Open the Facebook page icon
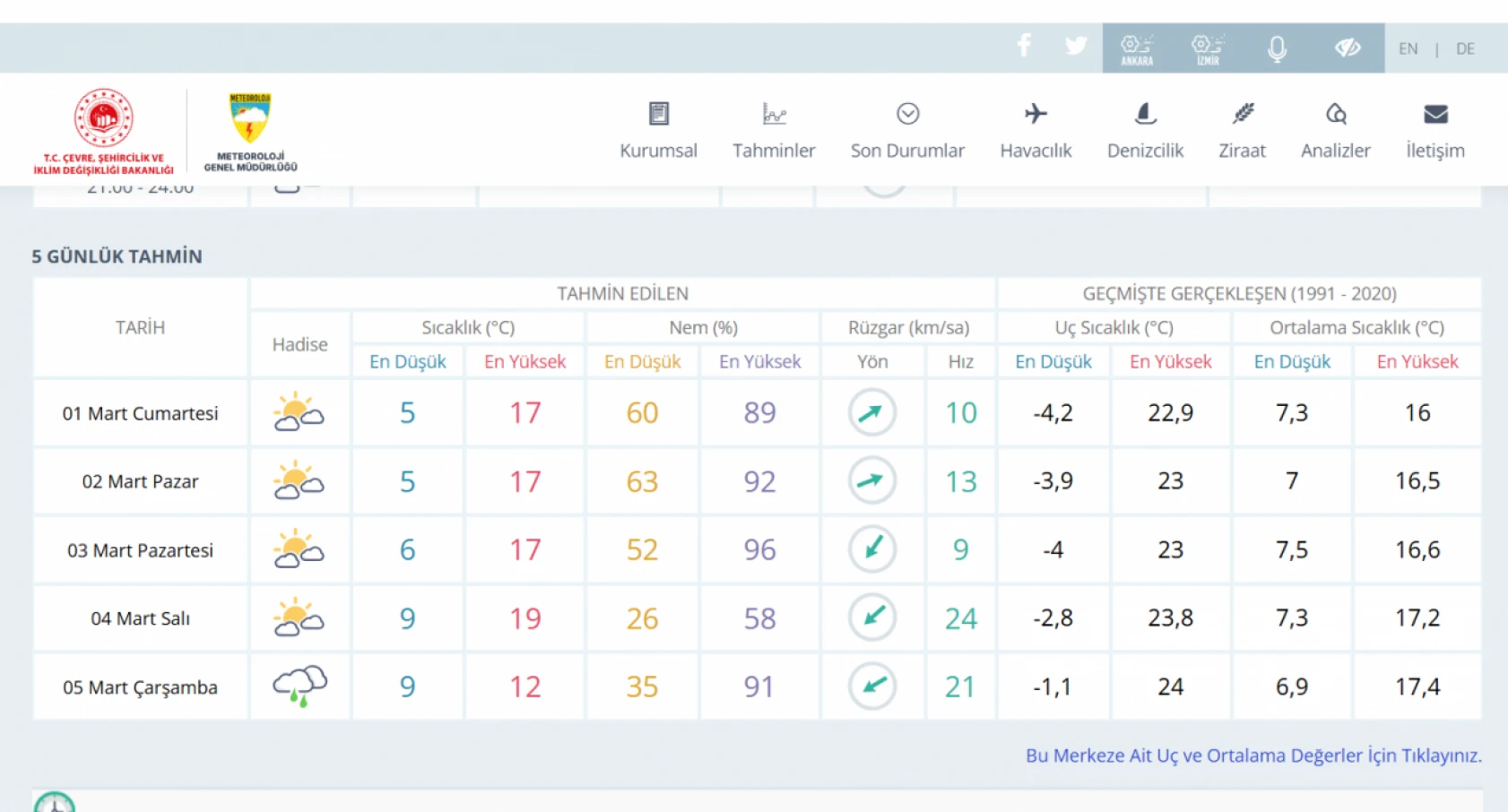This screenshot has width=1508, height=812. [1024, 46]
